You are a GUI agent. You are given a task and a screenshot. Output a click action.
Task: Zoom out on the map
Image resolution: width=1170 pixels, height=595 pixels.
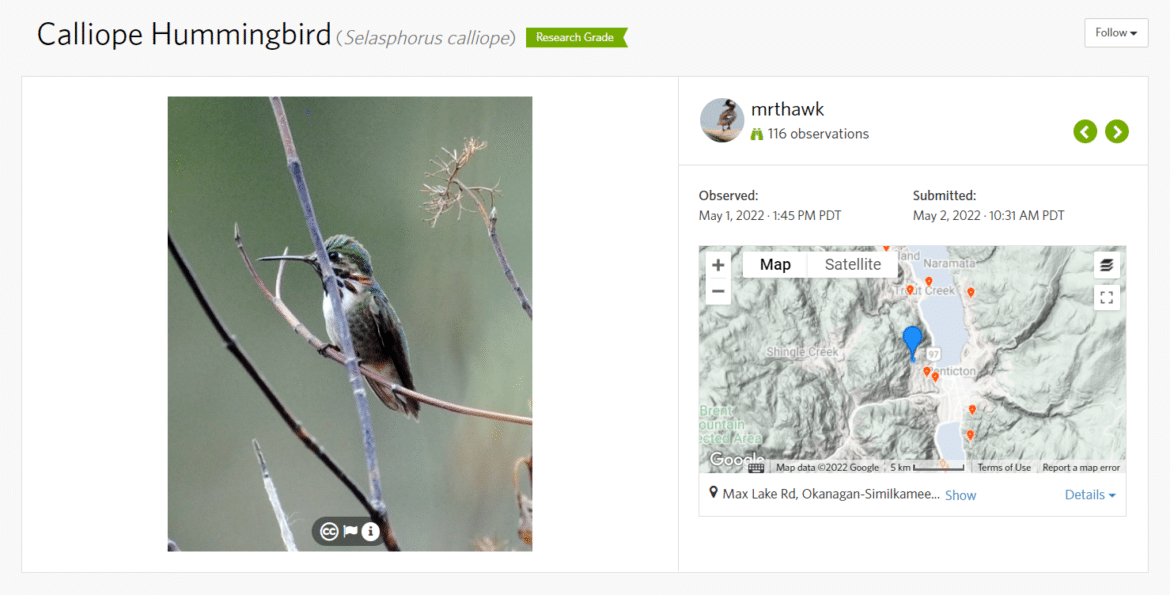point(718,291)
